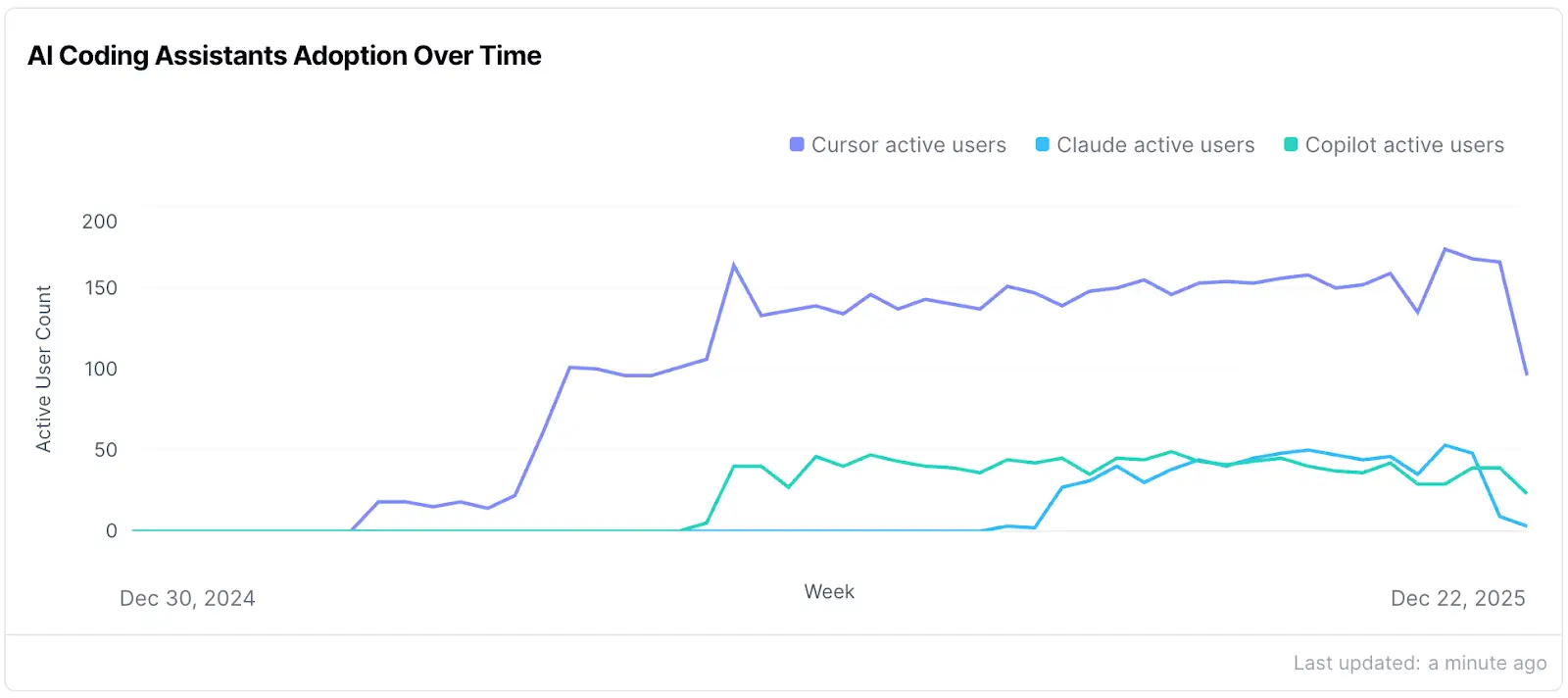Image resolution: width=1568 pixels, height=698 pixels.
Task: Click the Copilot active users legend swatch
Action: (x=1291, y=145)
